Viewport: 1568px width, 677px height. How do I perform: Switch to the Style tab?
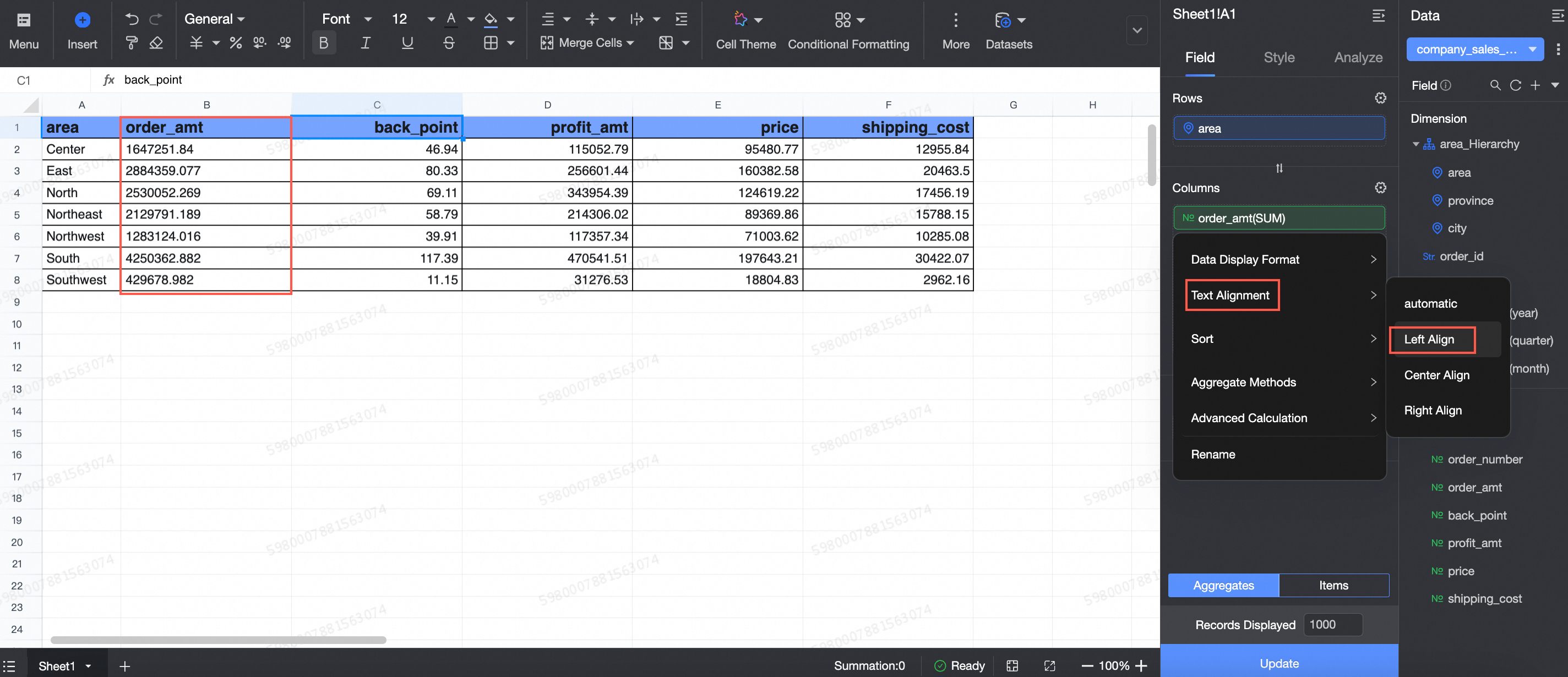(x=1279, y=57)
